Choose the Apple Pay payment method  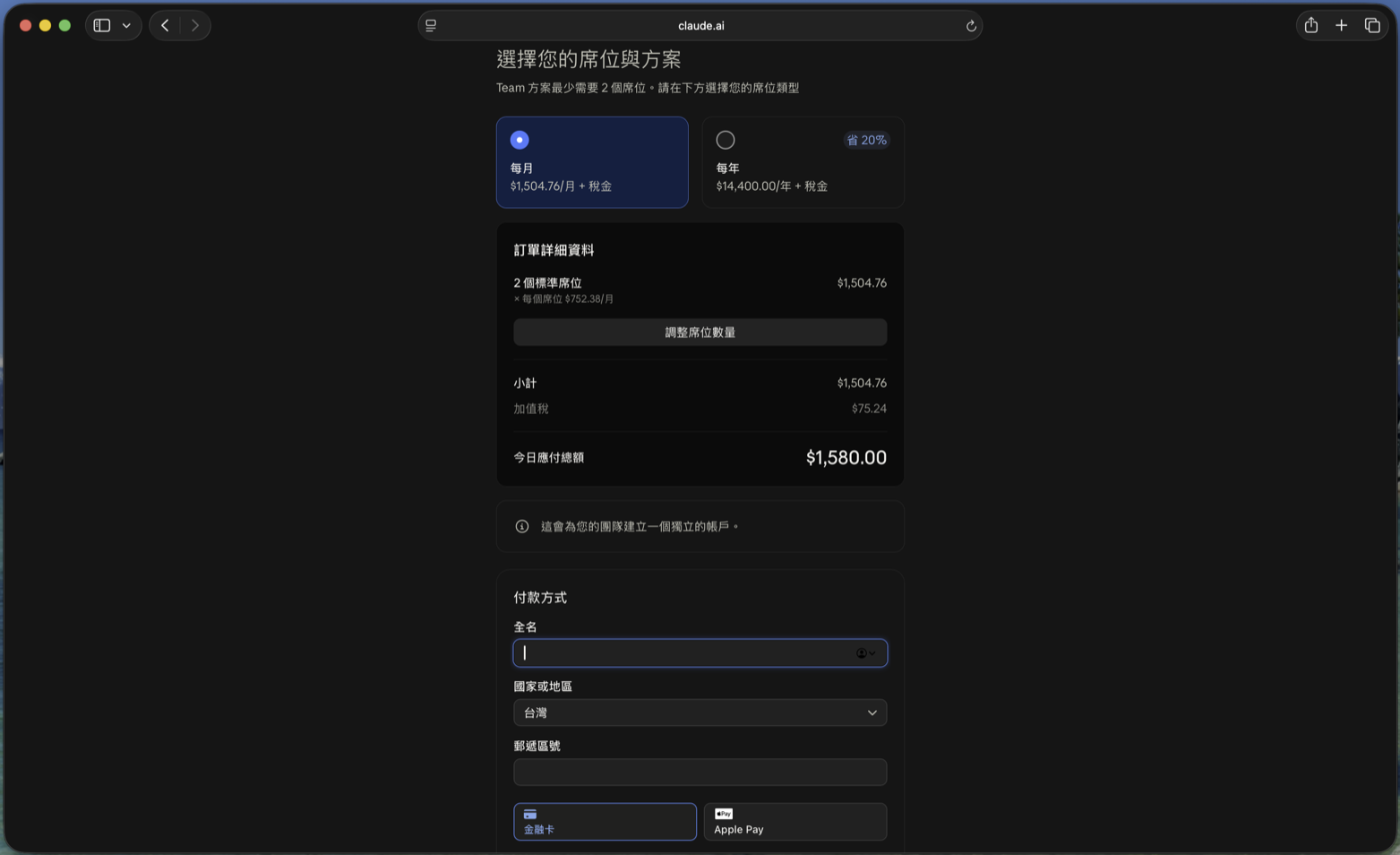[x=795, y=822]
